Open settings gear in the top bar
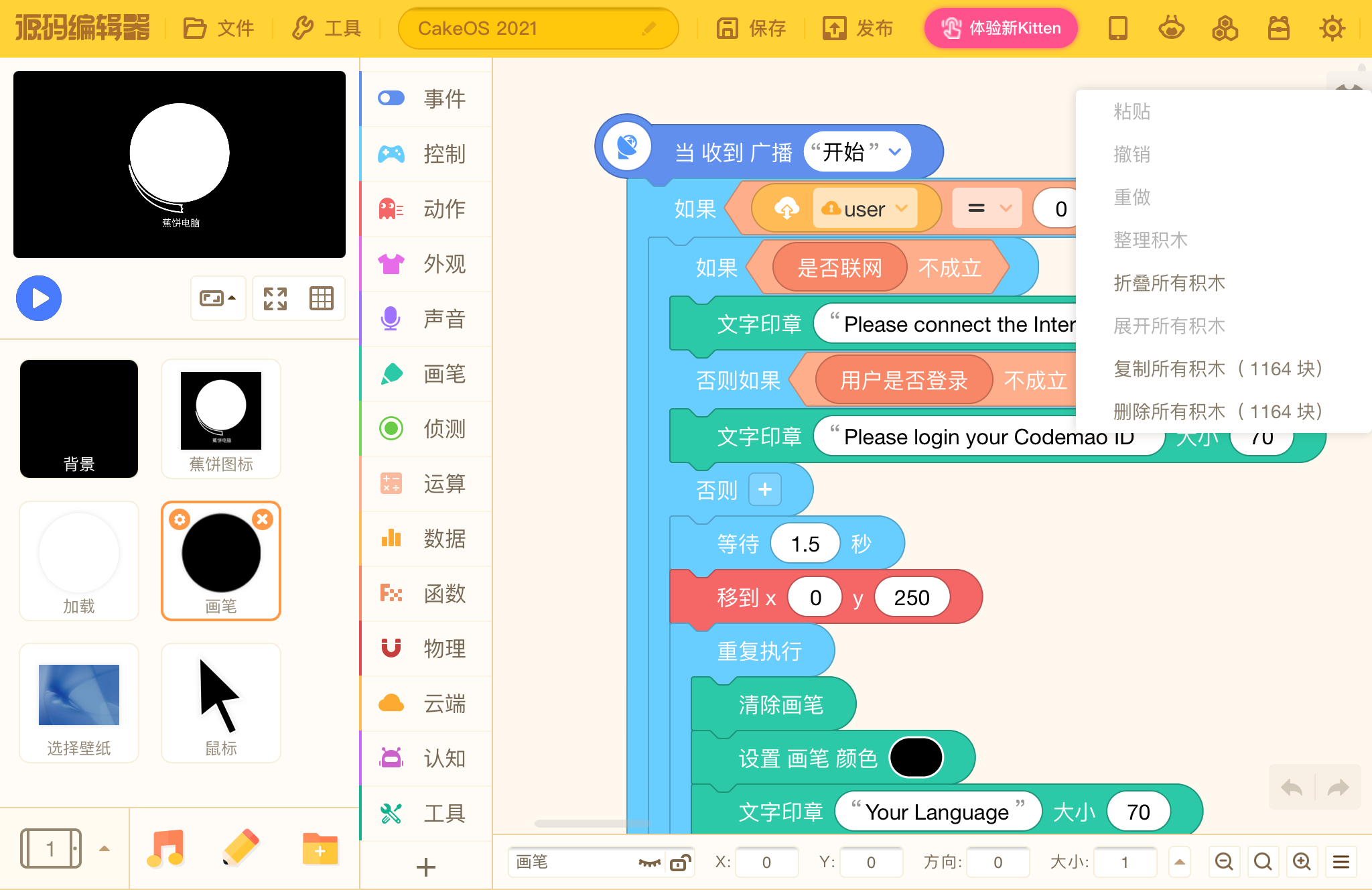This screenshot has width=1372, height=890. point(1332,28)
